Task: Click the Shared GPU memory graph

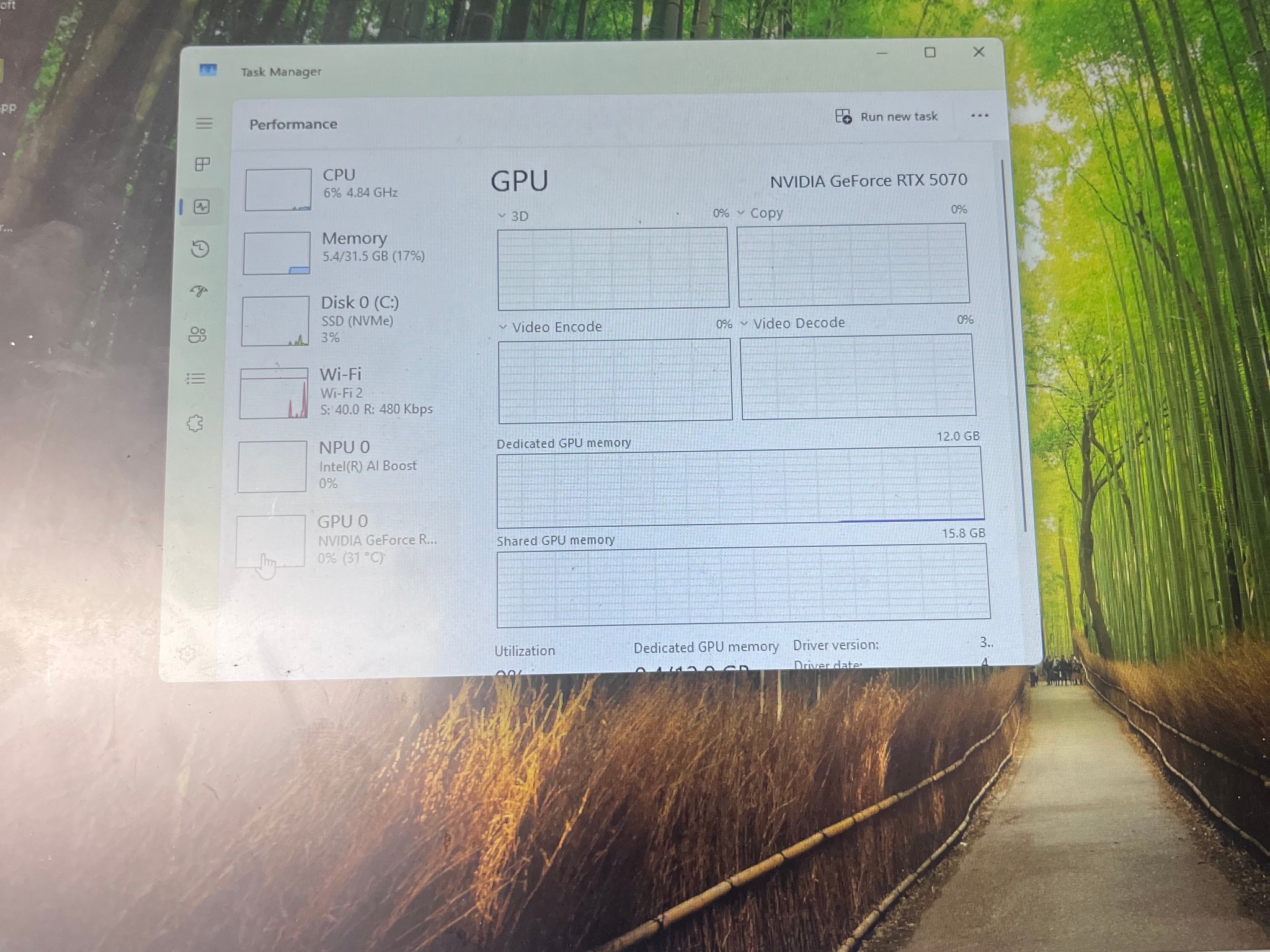Action: tap(743, 586)
